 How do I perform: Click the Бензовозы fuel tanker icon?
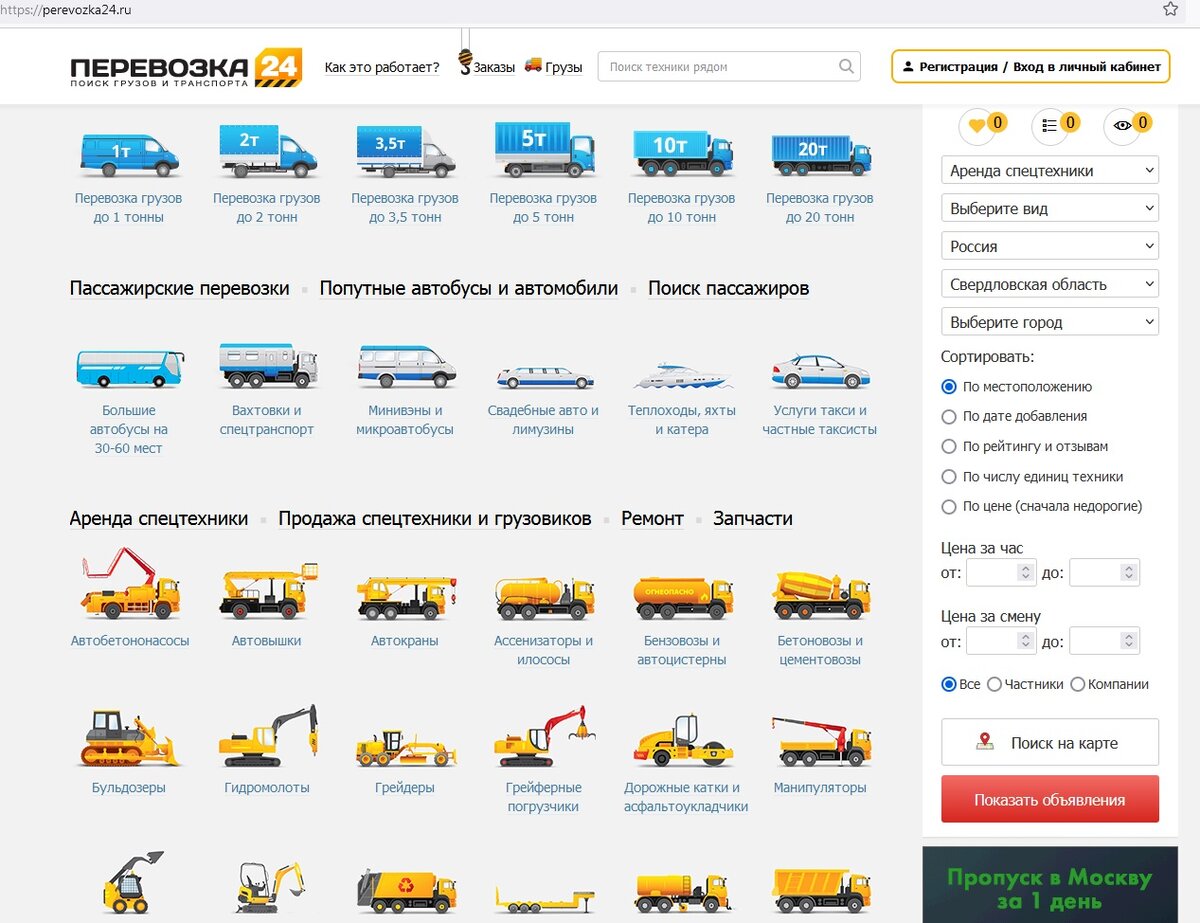click(x=682, y=597)
